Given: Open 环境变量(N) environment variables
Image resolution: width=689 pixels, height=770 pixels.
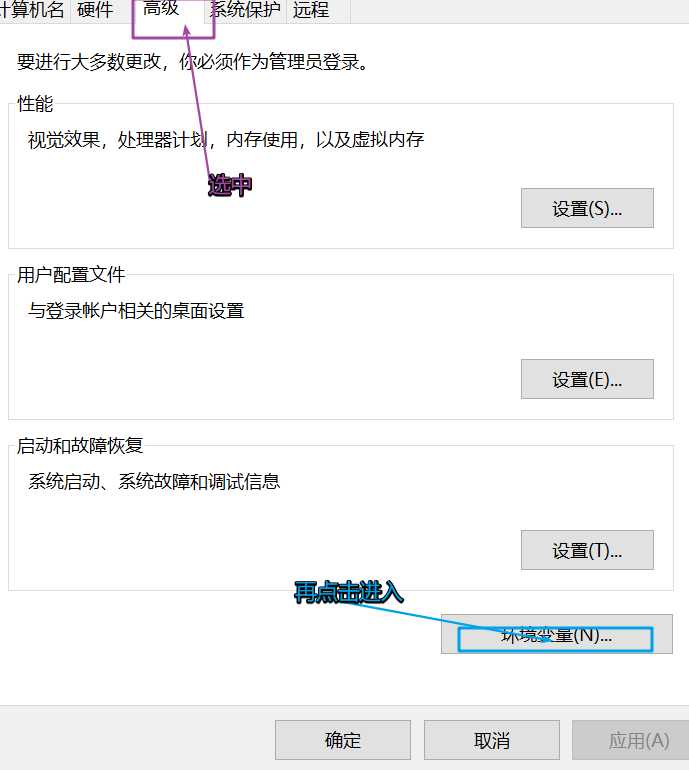Looking at the screenshot, I should click(556, 634).
